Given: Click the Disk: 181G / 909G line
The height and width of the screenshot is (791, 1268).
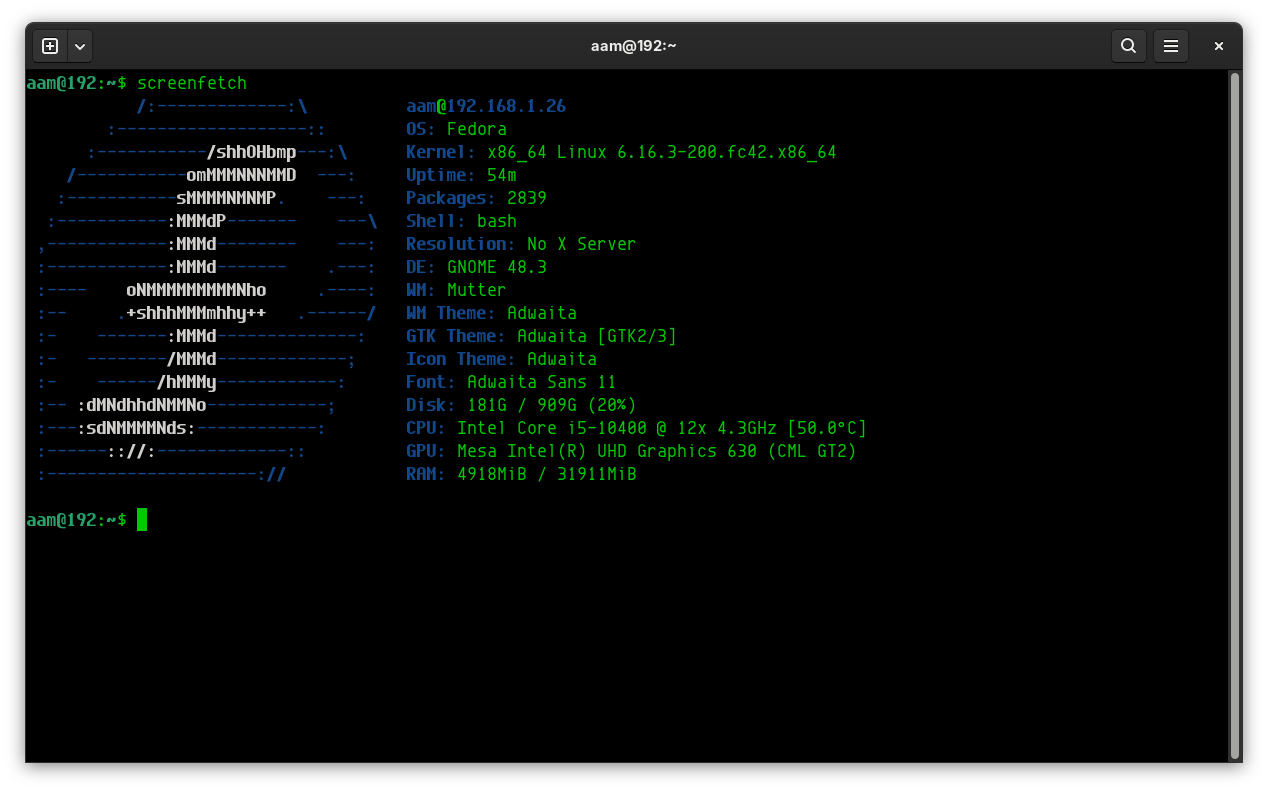Looking at the screenshot, I should tap(521, 405).
